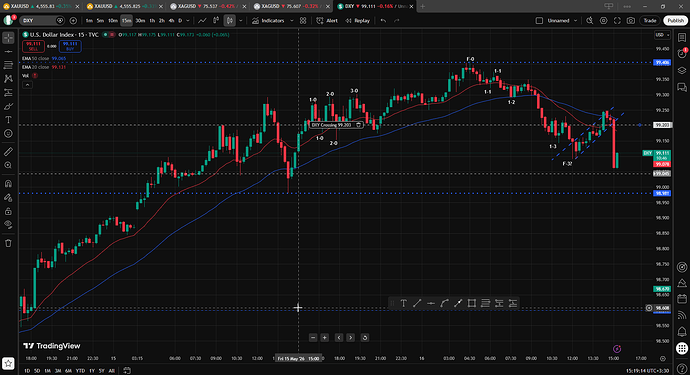Select the trend line tool
Viewport: 690px width, 375px height.
point(8,51)
